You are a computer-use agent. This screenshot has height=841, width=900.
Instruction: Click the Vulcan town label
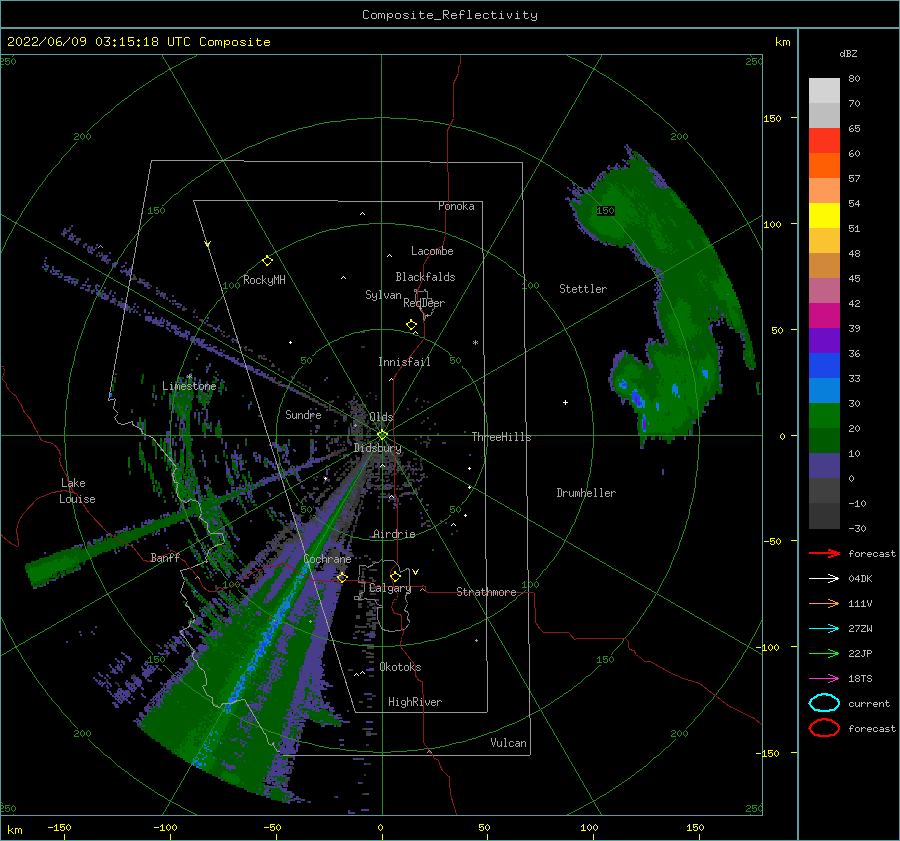pyautogui.click(x=508, y=742)
